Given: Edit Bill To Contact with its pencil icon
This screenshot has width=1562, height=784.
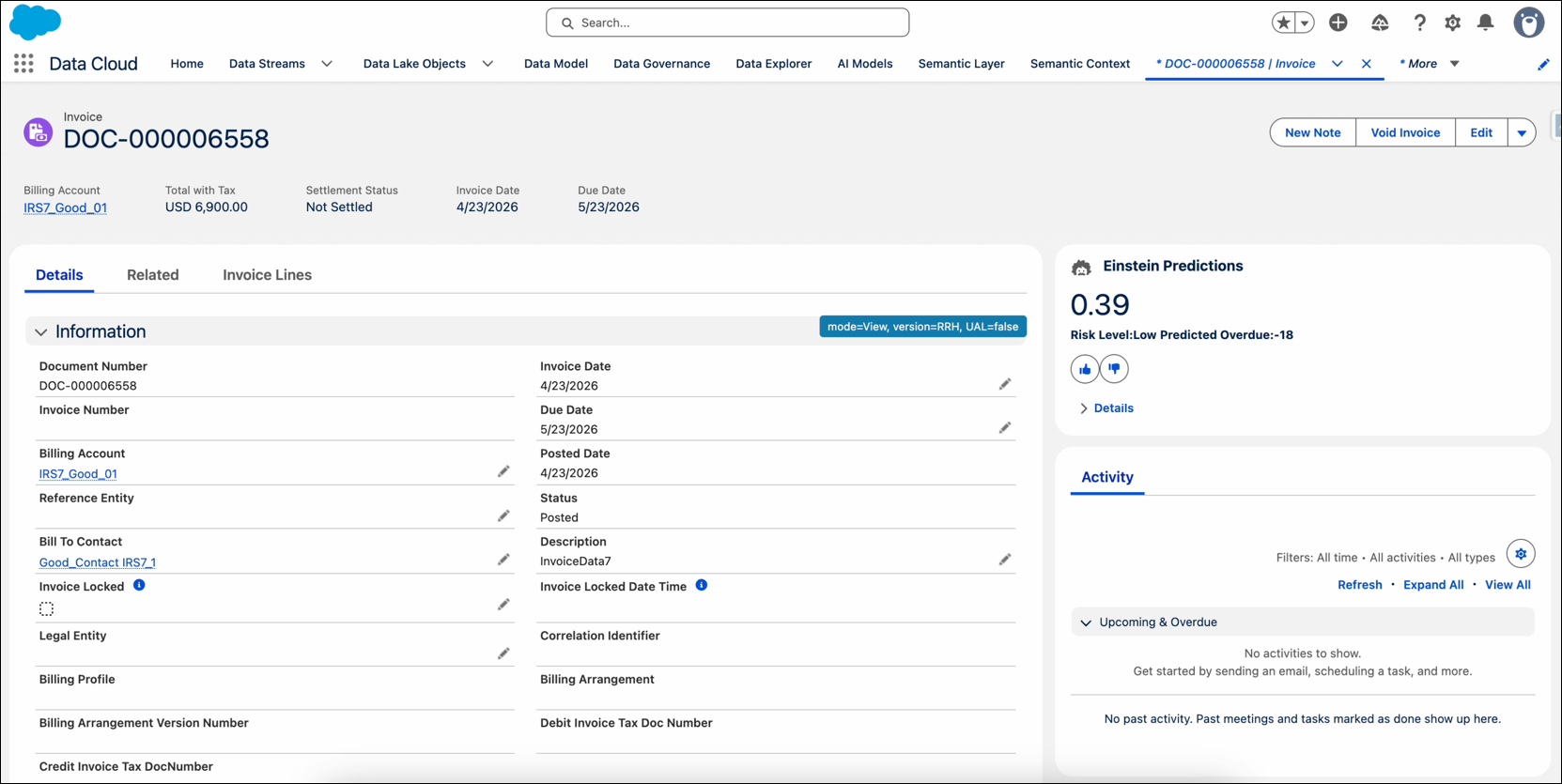Looking at the screenshot, I should coord(503,560).
